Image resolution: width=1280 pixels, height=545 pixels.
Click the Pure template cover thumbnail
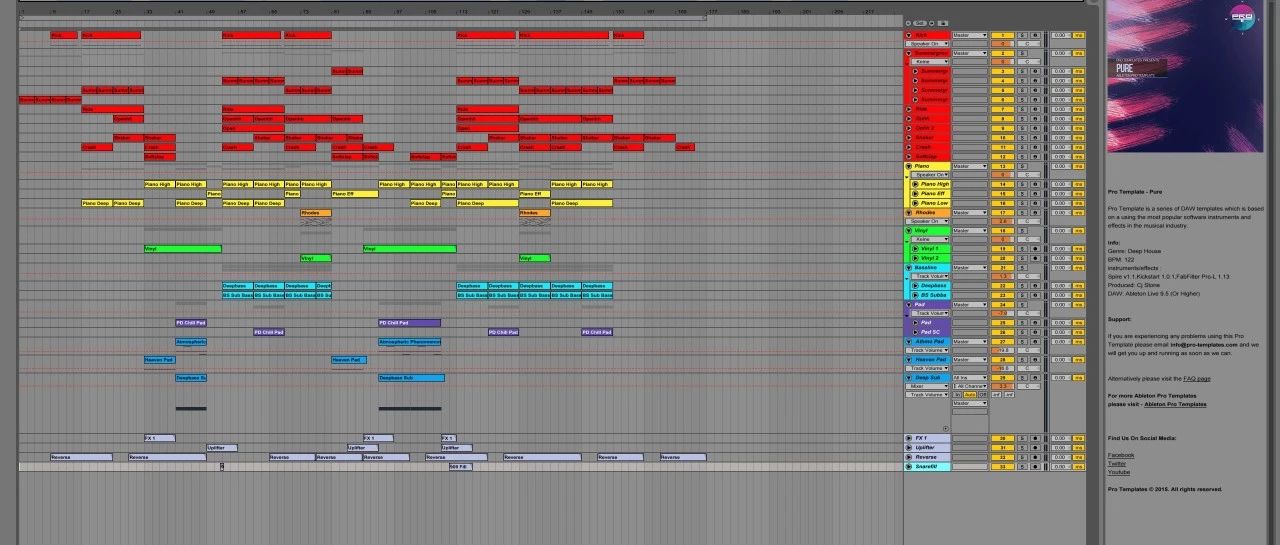point(1186,76)
